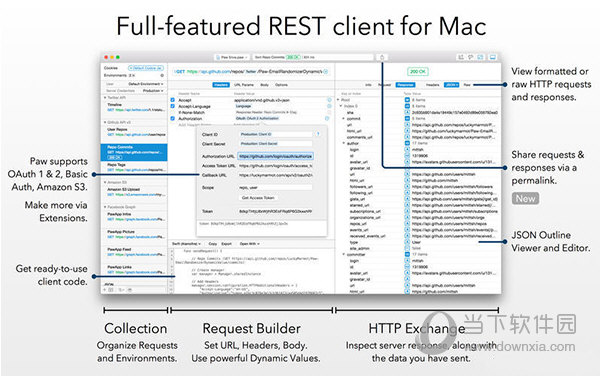Click the comments_url key in outline

(x=359, y=137)
